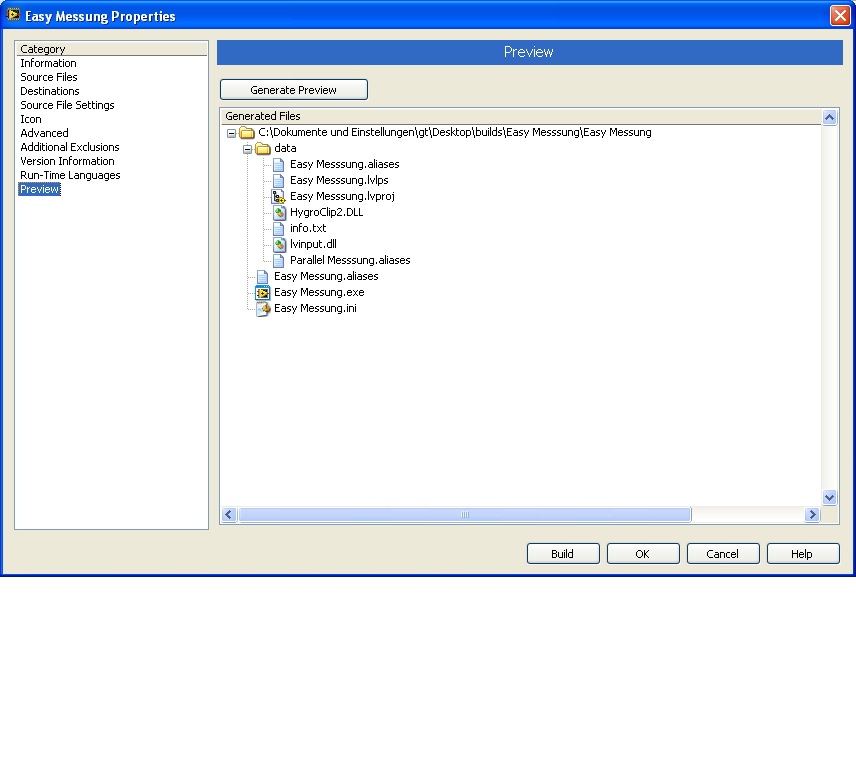Open the Additional Exclusions category

pos(69,147)
